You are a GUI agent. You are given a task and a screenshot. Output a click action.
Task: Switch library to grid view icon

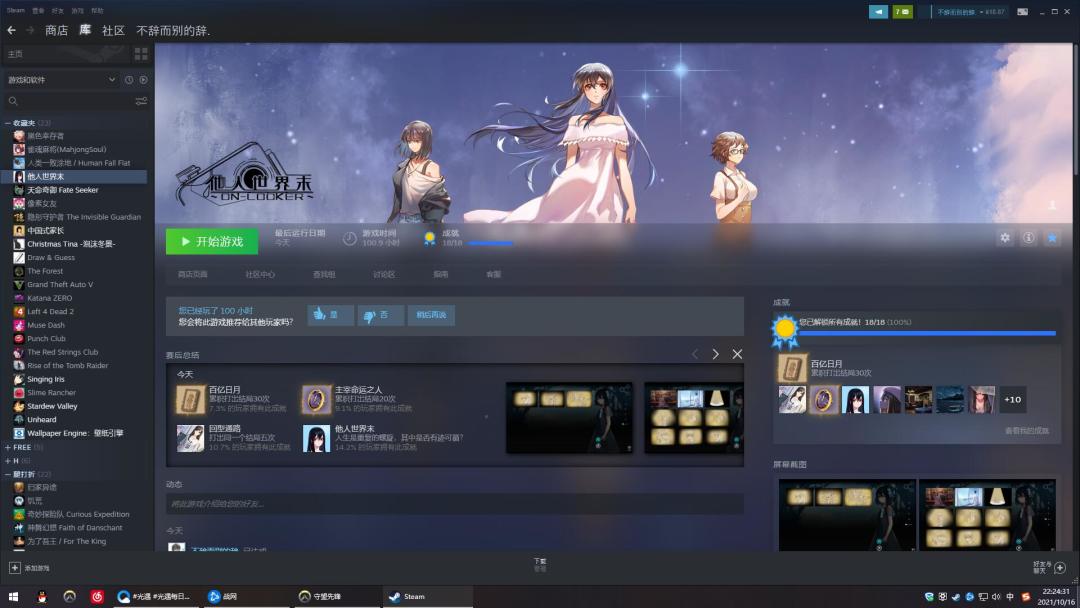click(141, 54)
